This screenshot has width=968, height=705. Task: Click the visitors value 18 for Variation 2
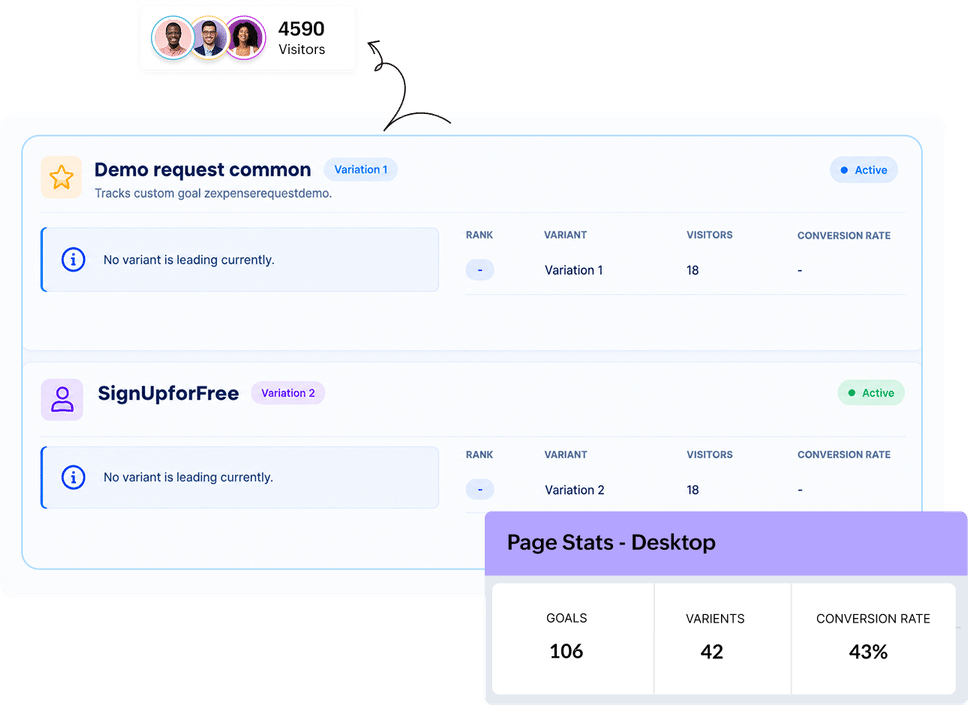coord(693,490)
